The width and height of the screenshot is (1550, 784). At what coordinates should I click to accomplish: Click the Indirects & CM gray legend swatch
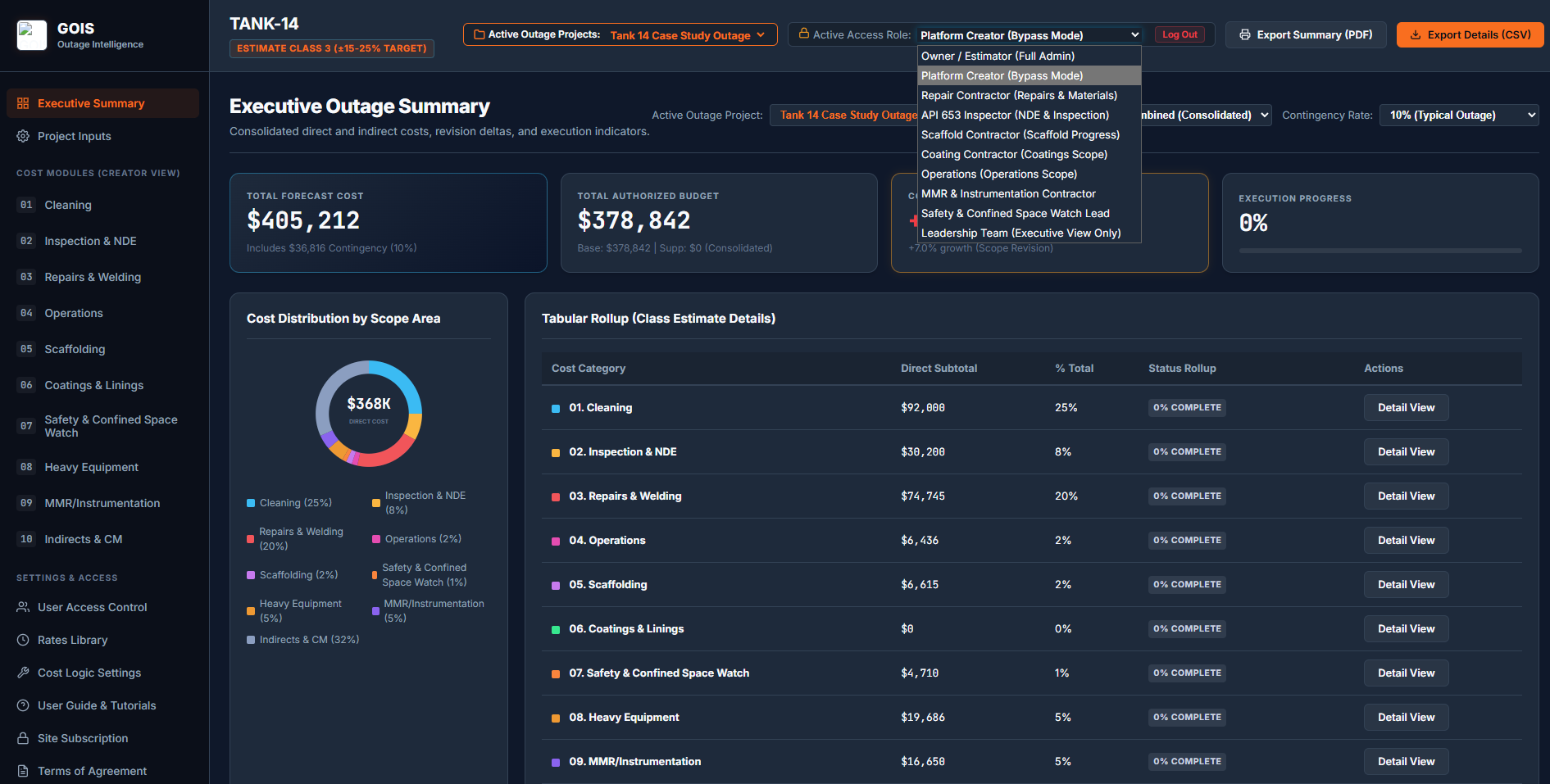coord(251,640)
